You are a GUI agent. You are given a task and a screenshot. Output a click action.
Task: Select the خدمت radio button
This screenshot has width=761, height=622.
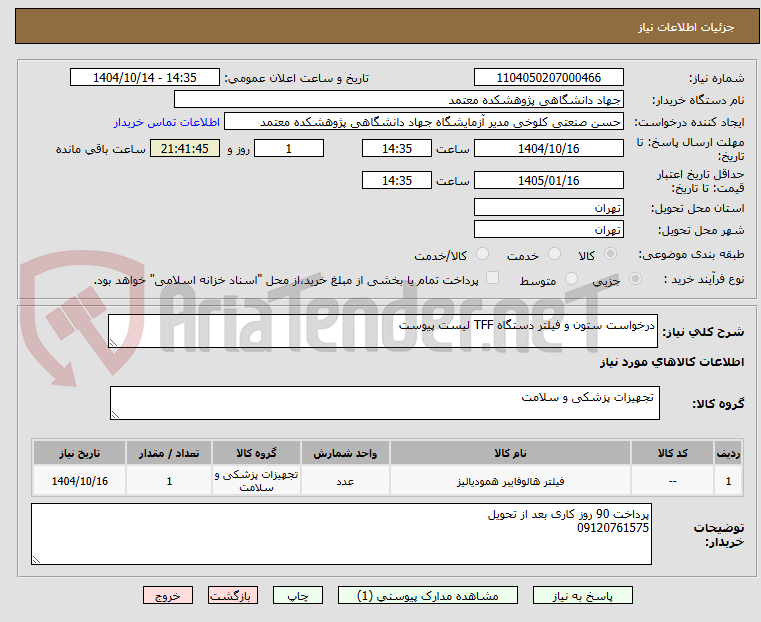point(554,254)
